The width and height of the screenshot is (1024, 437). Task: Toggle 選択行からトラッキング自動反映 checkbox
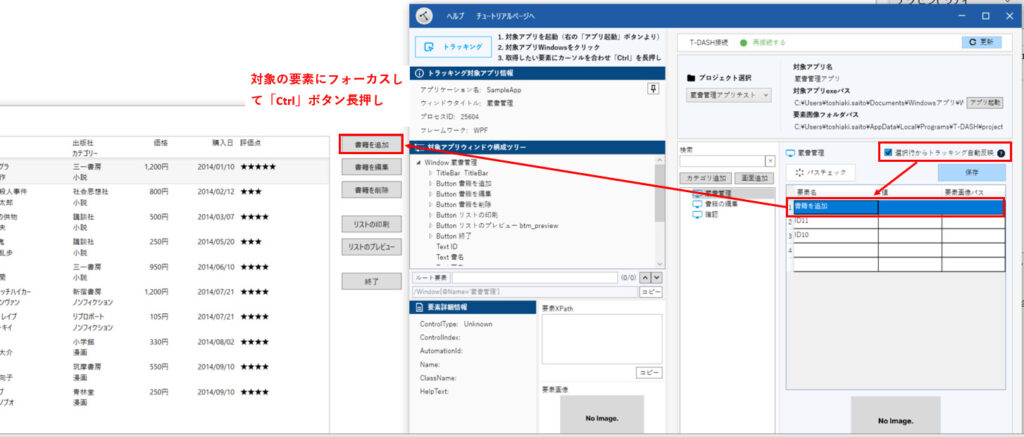(888, 153)
